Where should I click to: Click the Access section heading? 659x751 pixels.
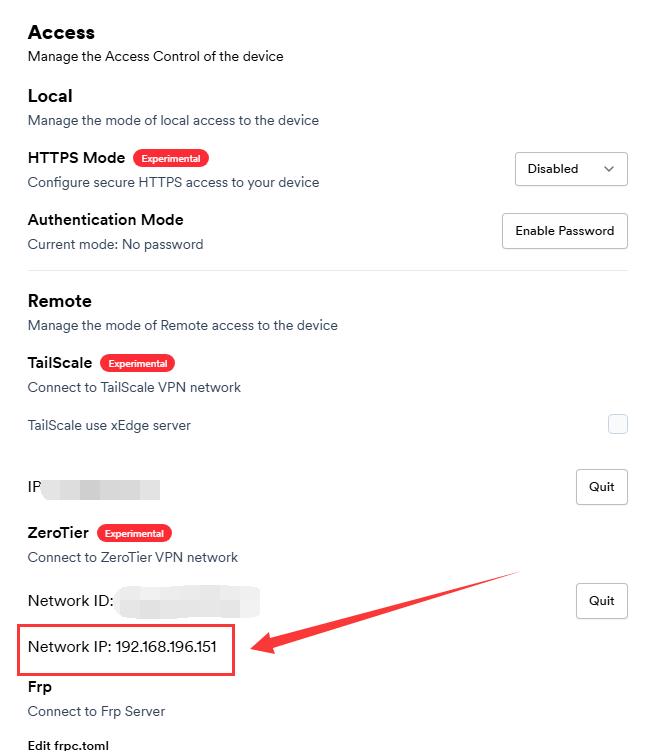tap(60, 33)
